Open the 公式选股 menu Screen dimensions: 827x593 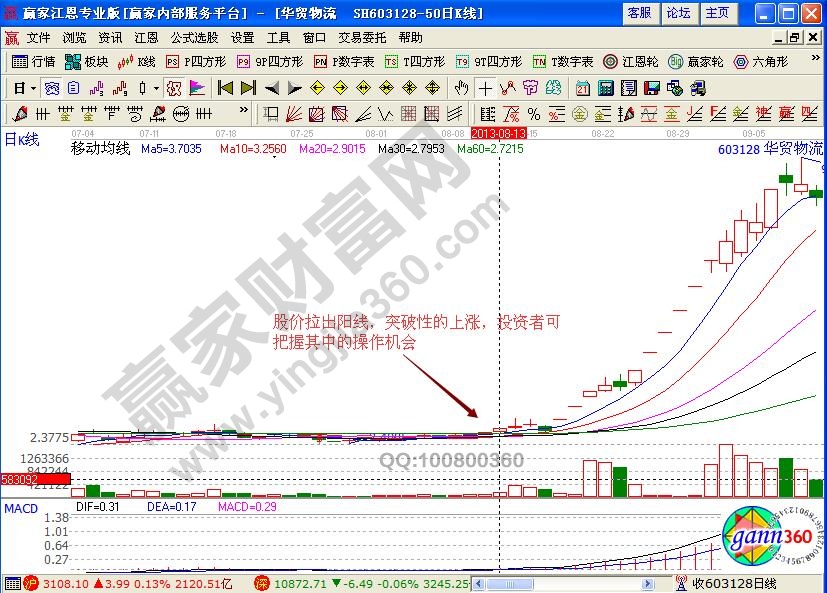(194, 37)
